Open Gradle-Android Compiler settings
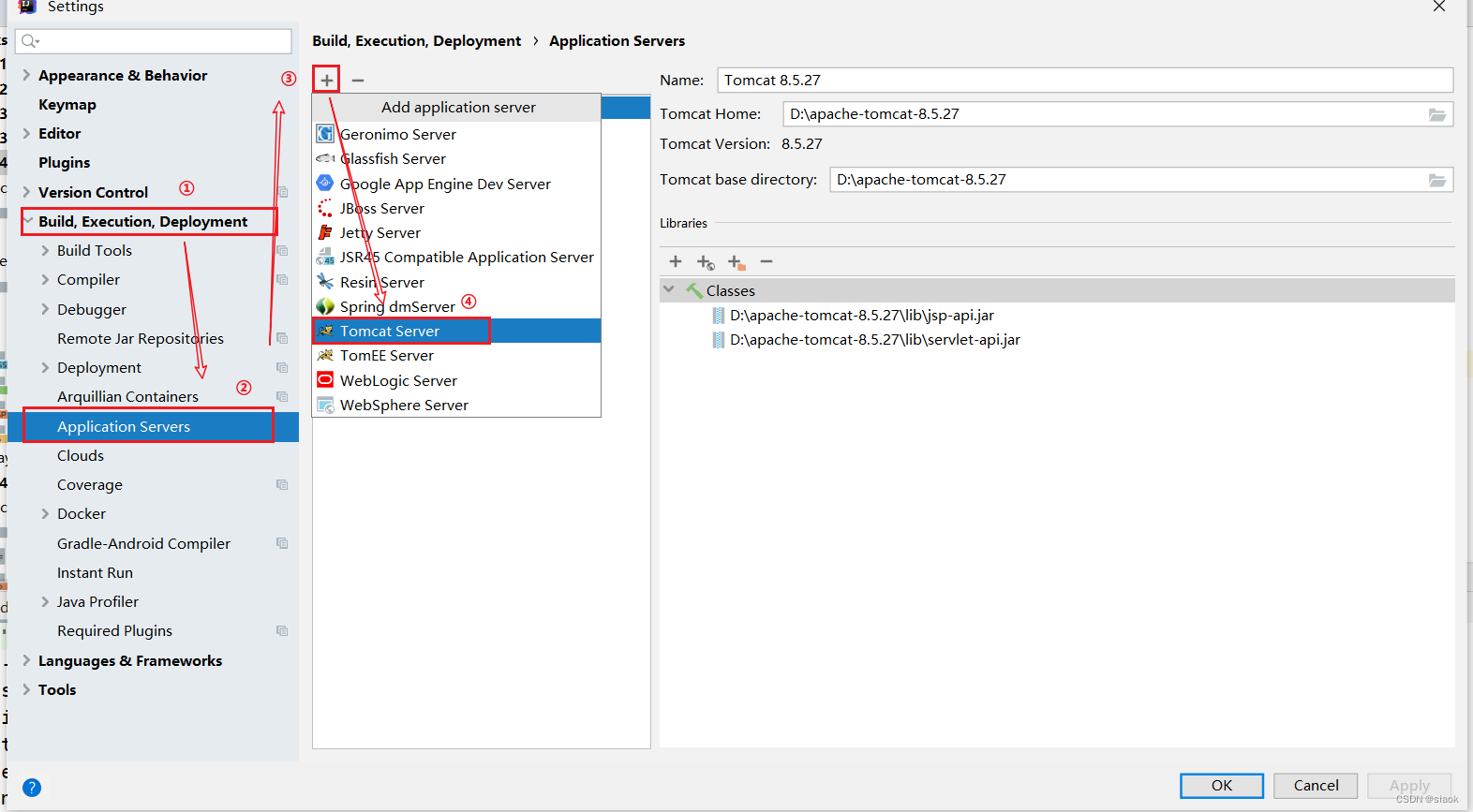 (x=144, y=543)
